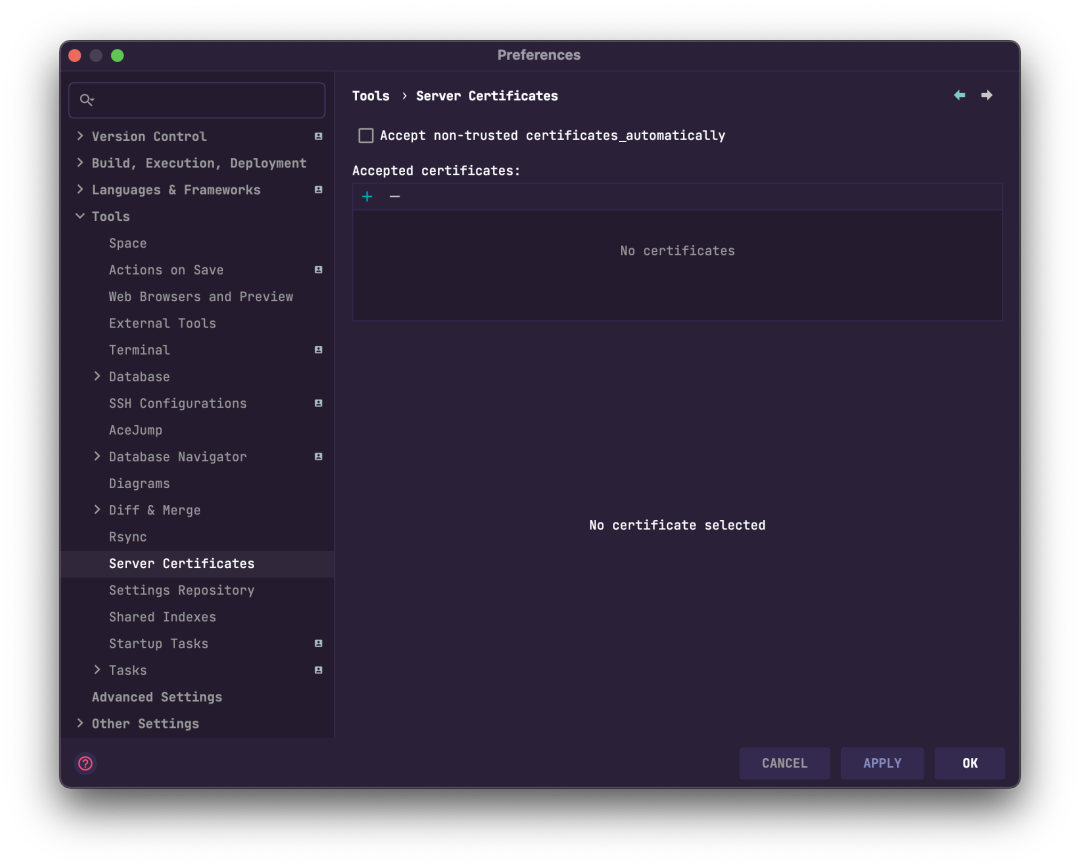Image resolution: width=1080 pixels, height=867 pixels.
Task: Click the Tools breadcrumb link
Action: click(371, 96)
